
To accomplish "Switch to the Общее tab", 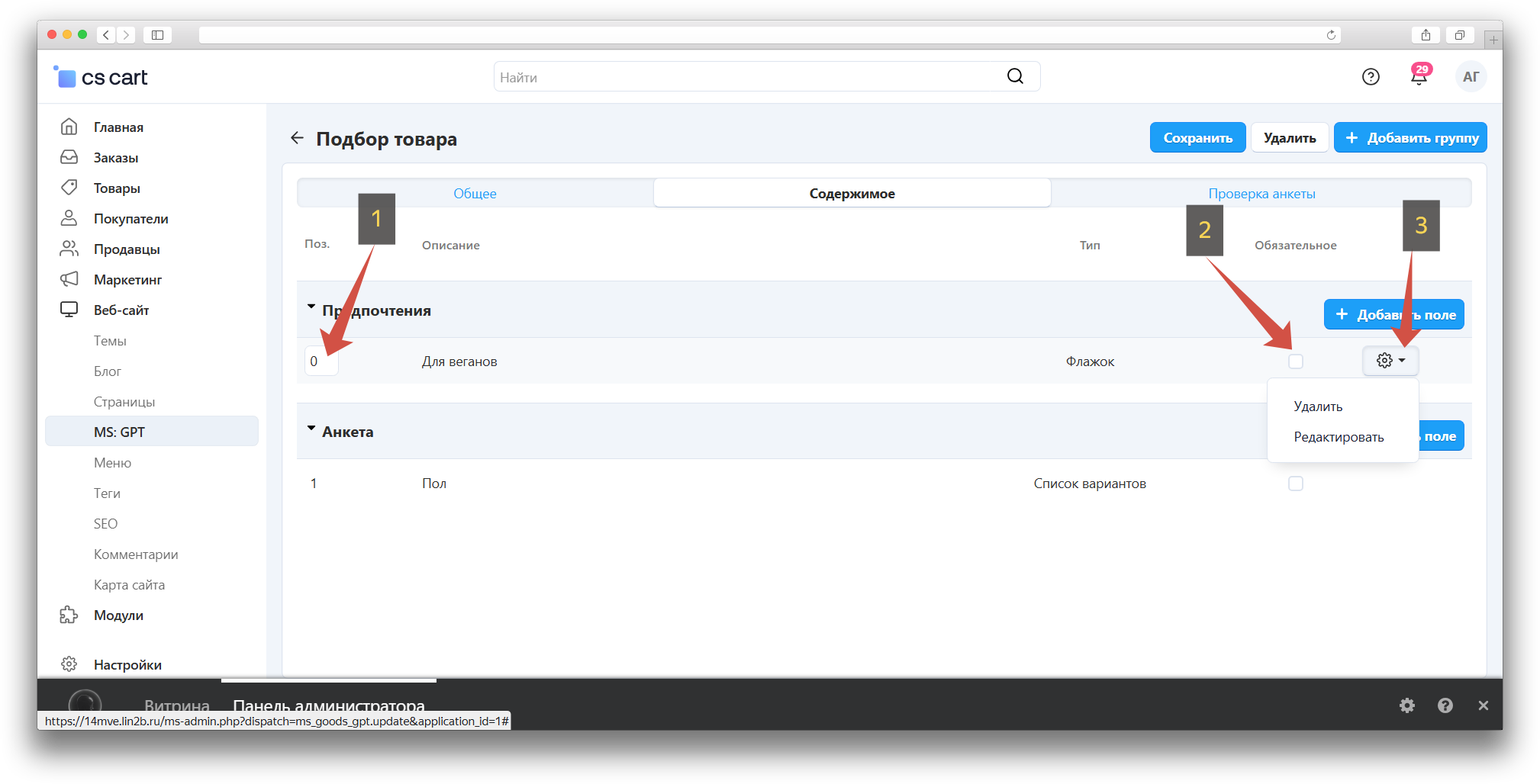I will (475, 194).
